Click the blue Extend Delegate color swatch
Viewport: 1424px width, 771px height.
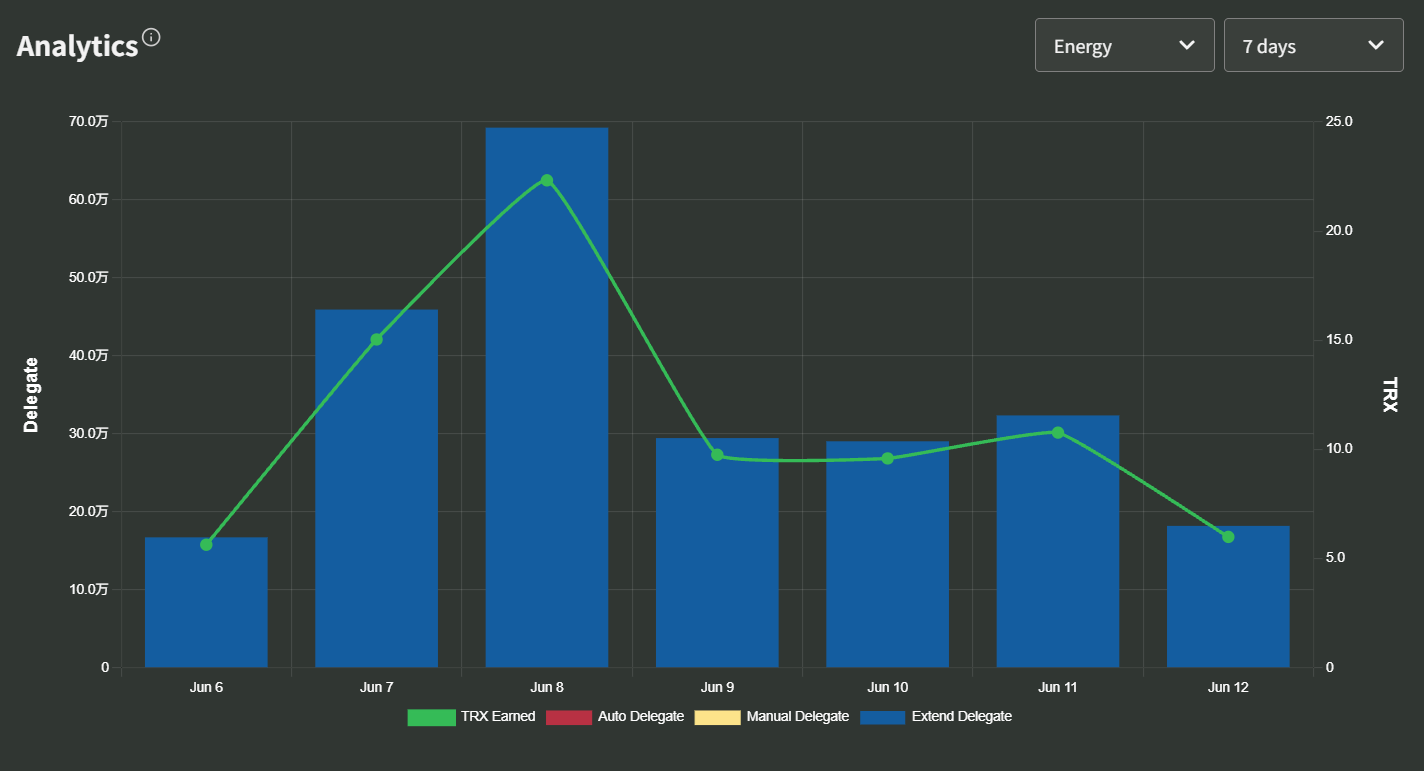pos(882,717)
